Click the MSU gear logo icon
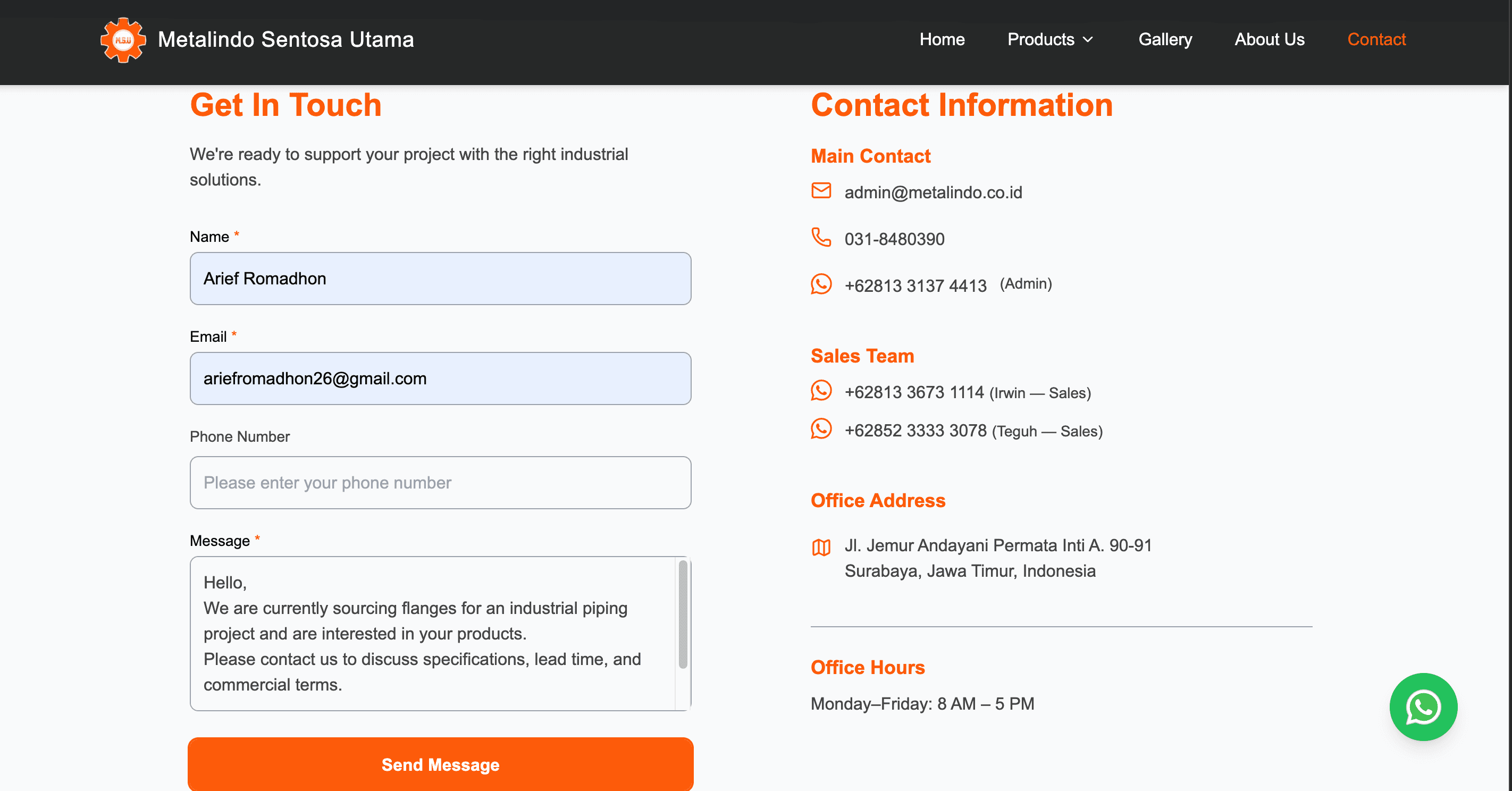This screenshot has width=1512, height=791. 123,40
